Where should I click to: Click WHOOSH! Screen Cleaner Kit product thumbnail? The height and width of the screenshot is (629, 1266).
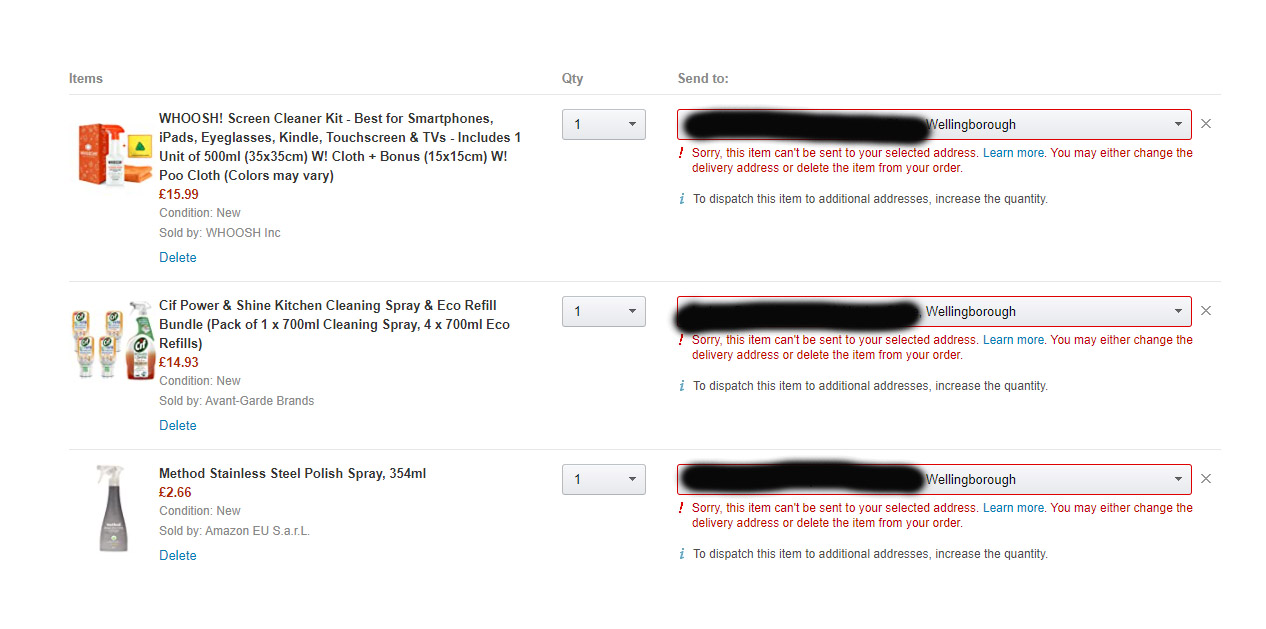(113, 154)
